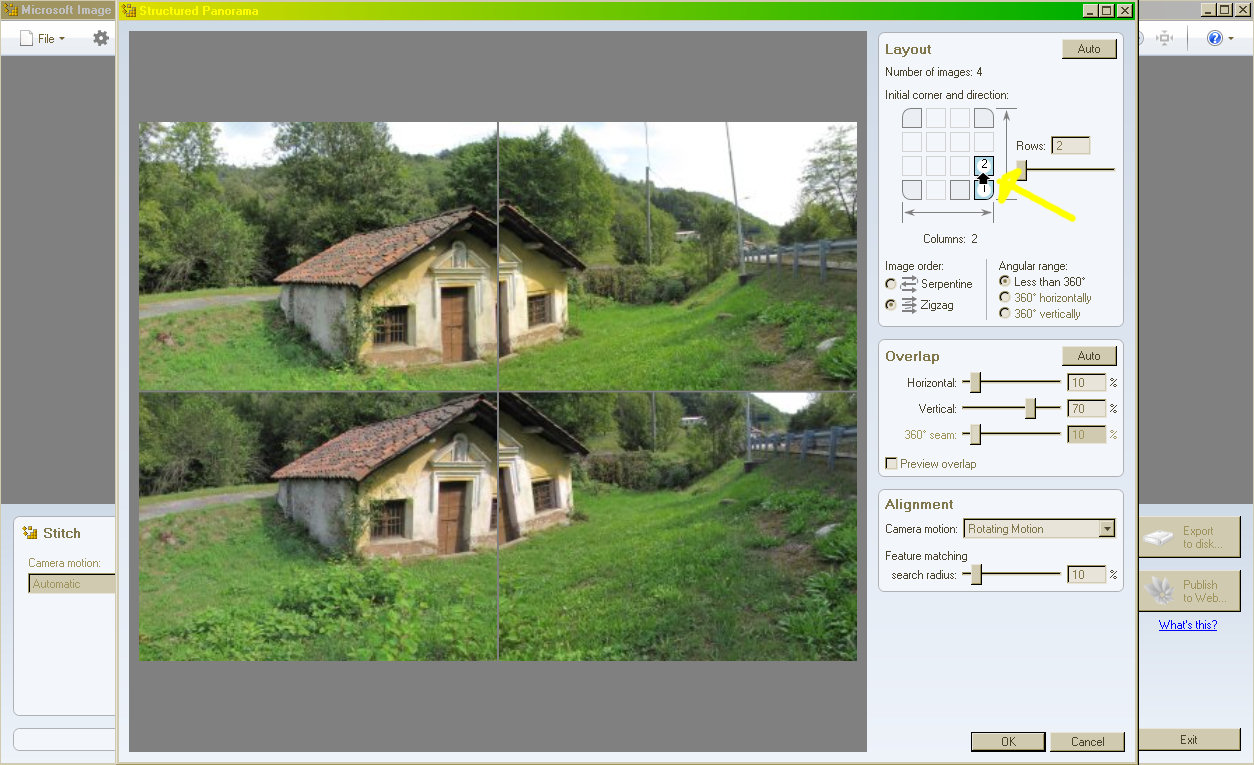The width and height of the screenshot is (1254, 765).
Task: Click Auto button in Layout section
Action: 1089,49
